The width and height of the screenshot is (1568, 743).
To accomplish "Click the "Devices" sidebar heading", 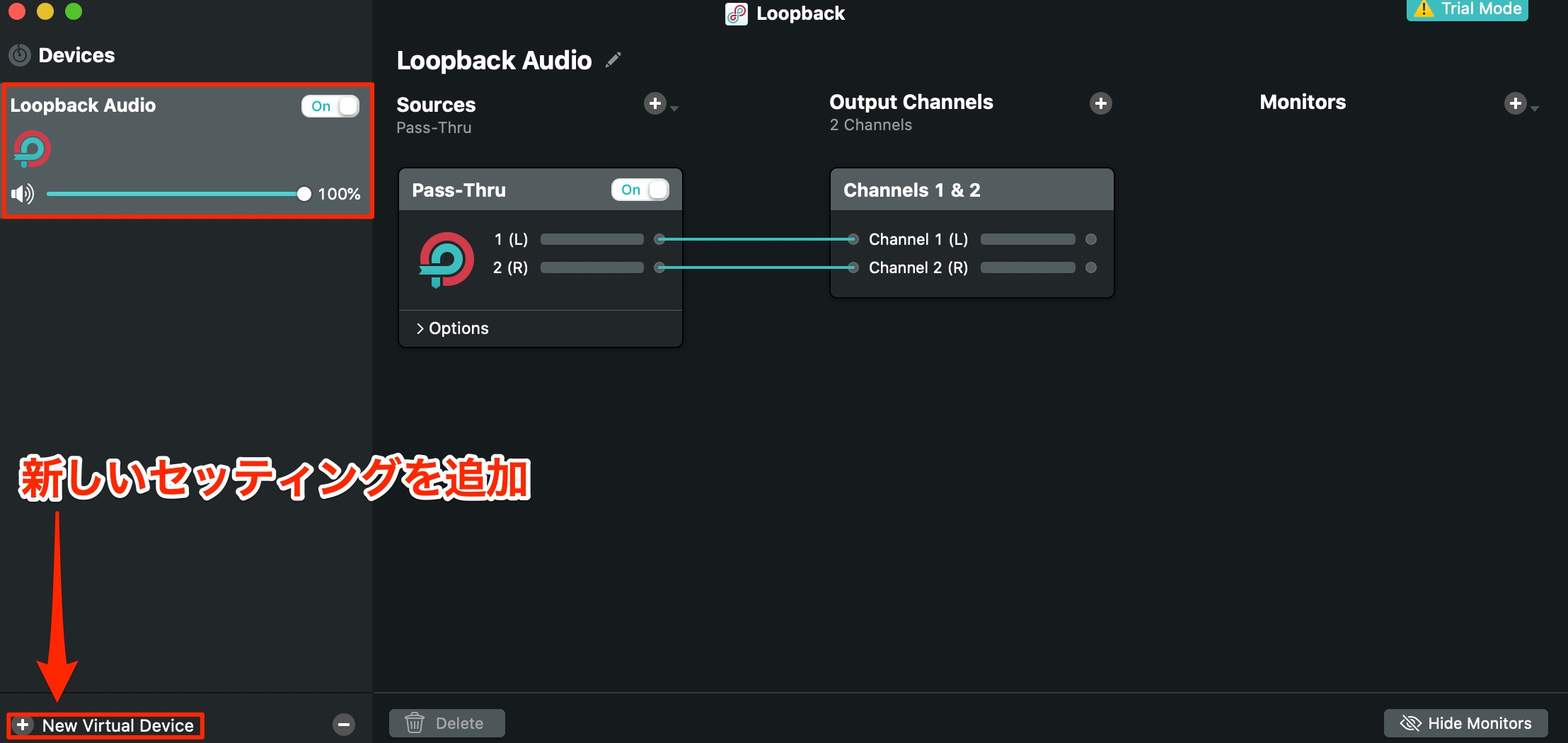I will 76,55.
